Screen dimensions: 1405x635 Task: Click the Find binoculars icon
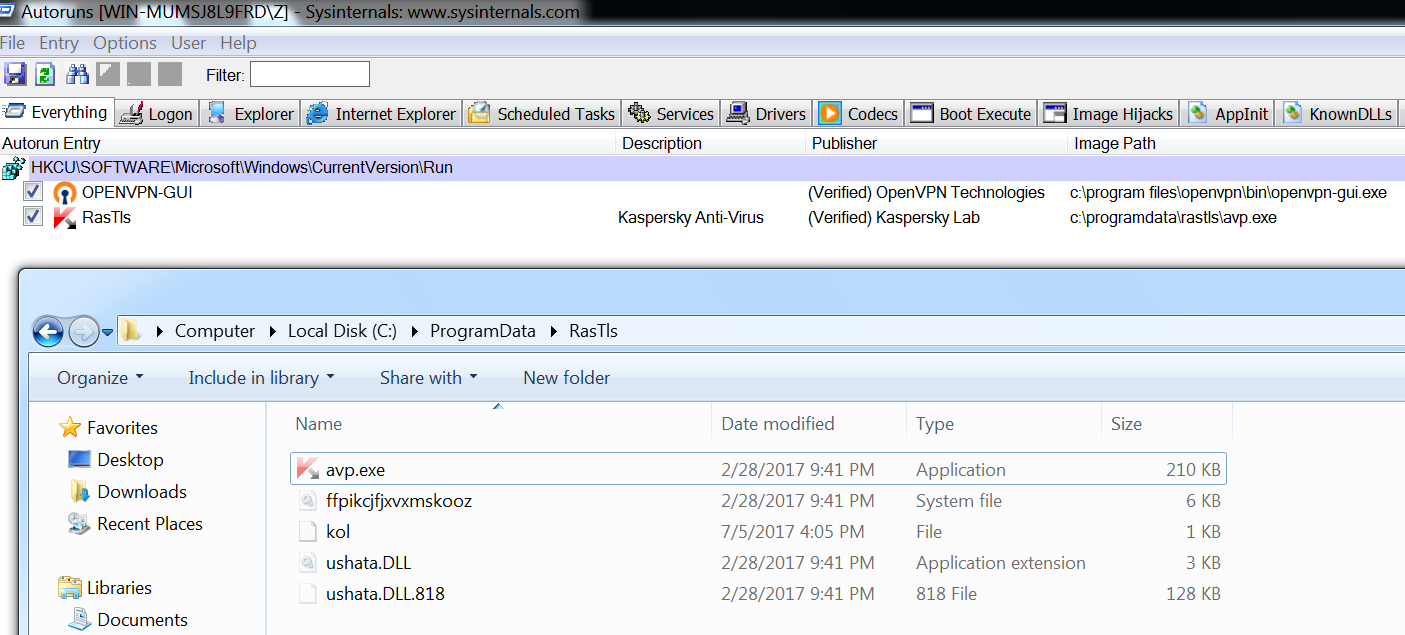(x=77, y=74)
